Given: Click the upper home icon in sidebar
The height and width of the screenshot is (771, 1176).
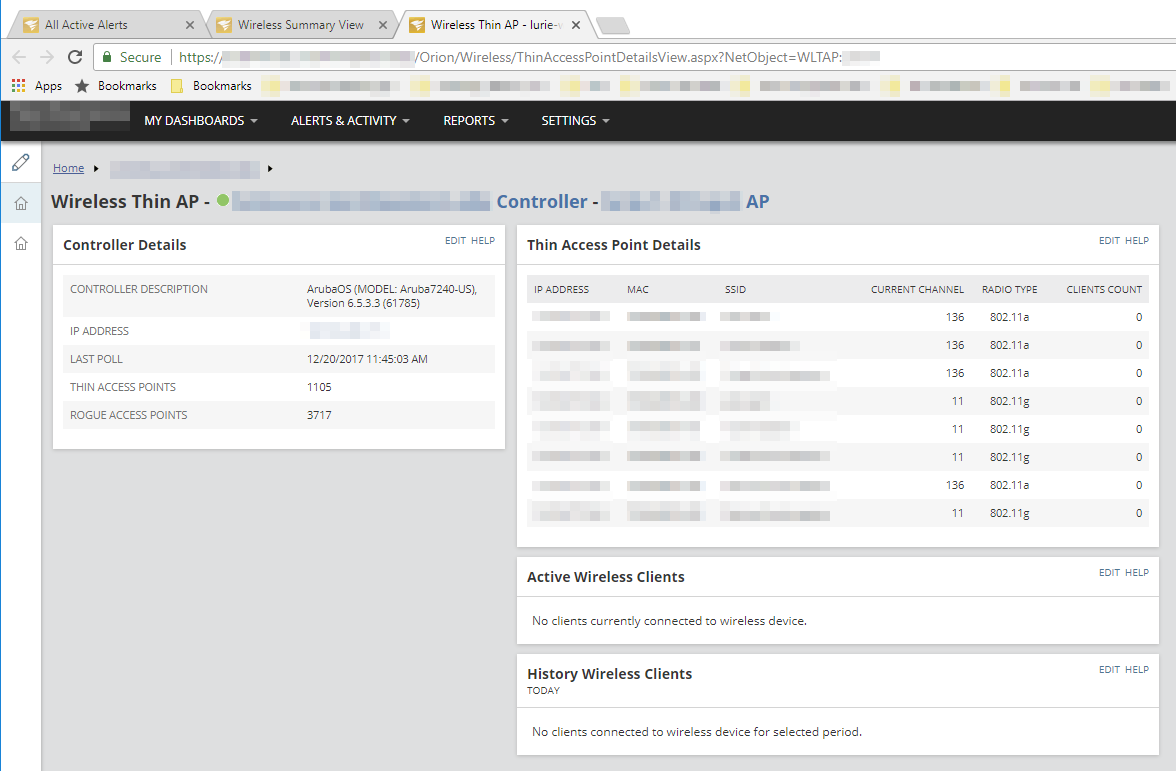Looking at the screenshot, I should tap(21, 203).
